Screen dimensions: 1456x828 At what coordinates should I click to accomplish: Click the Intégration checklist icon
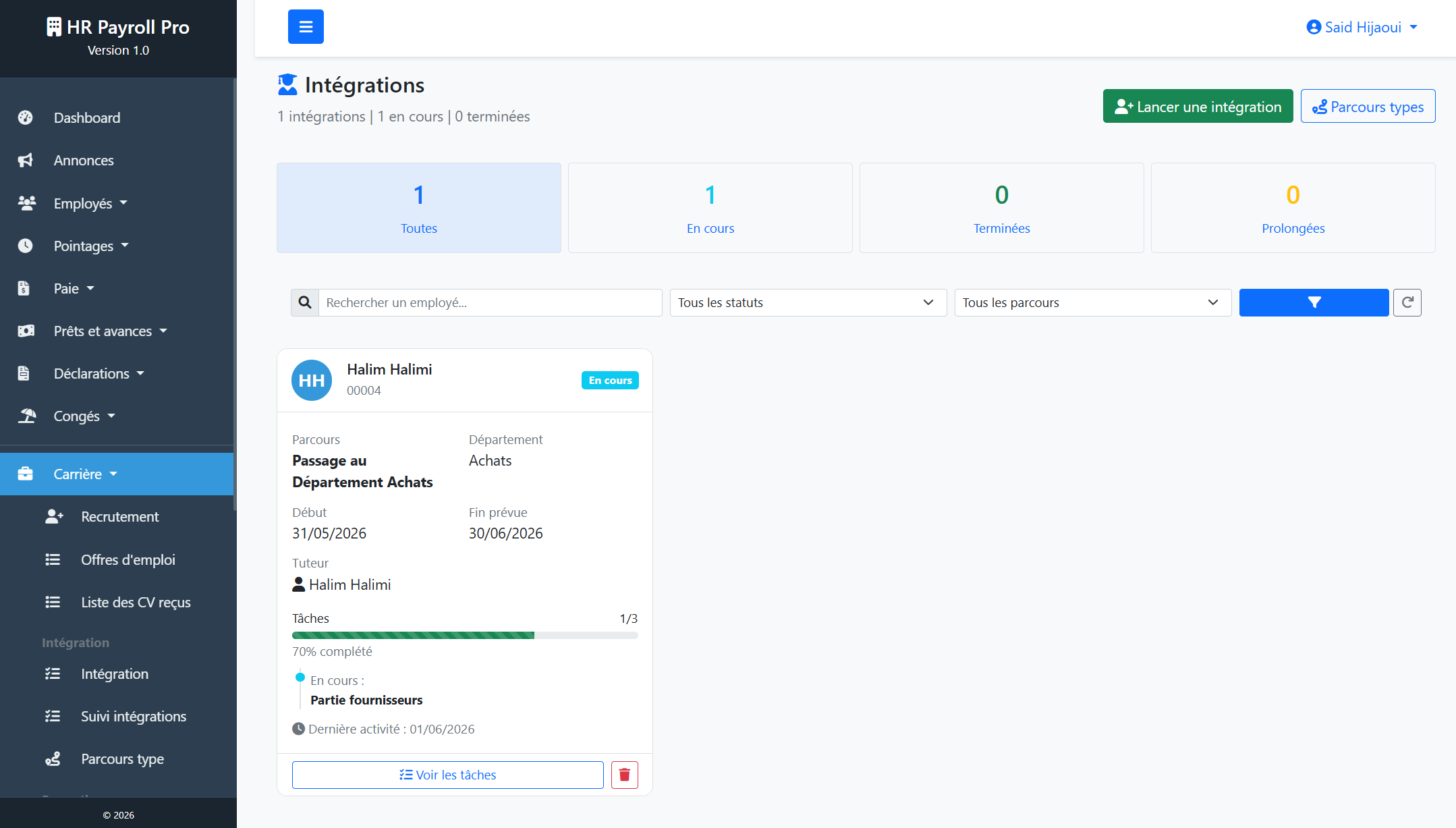tap(53, 673)
